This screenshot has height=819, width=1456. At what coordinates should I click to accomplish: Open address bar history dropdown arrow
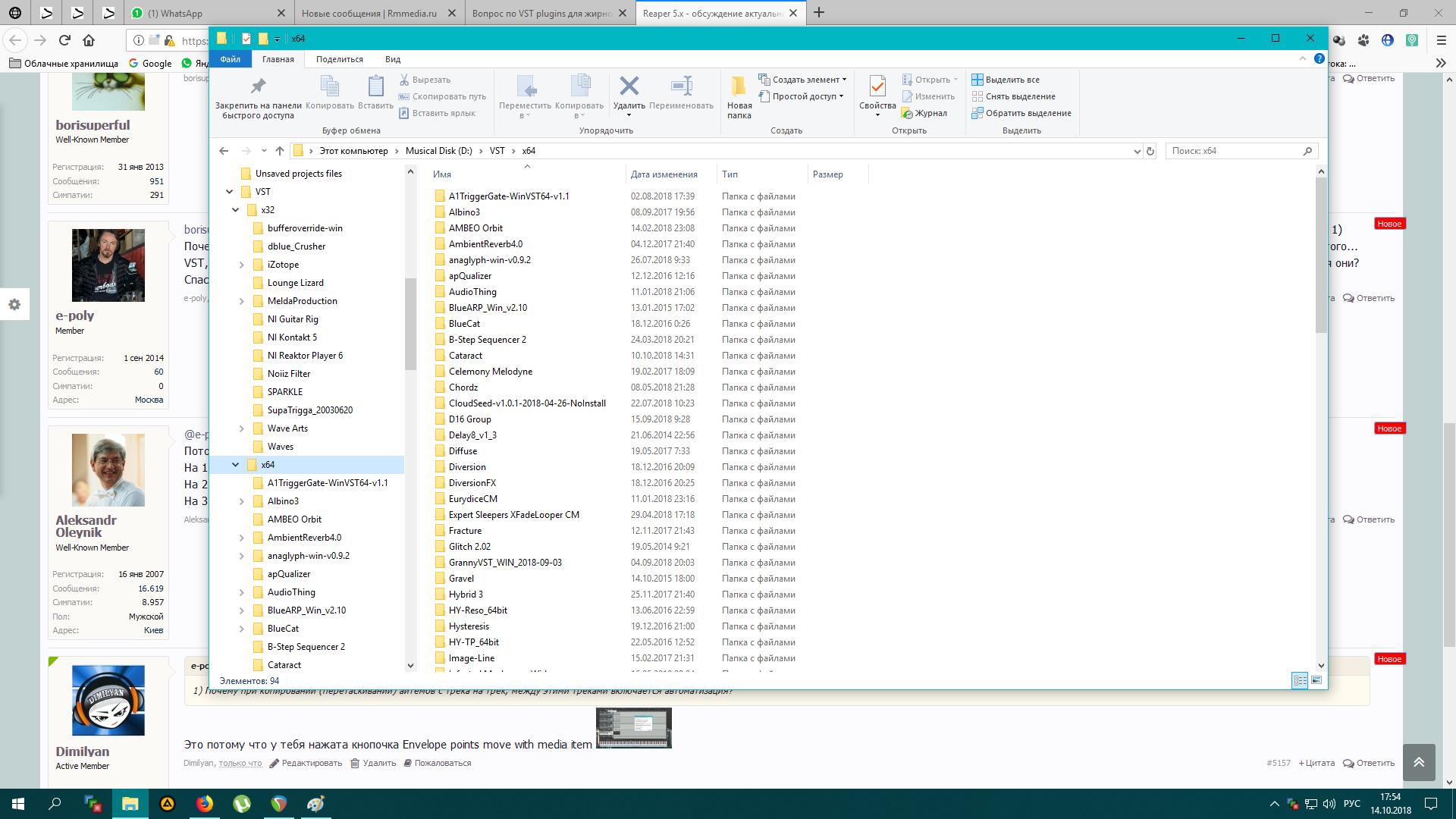1137,151
